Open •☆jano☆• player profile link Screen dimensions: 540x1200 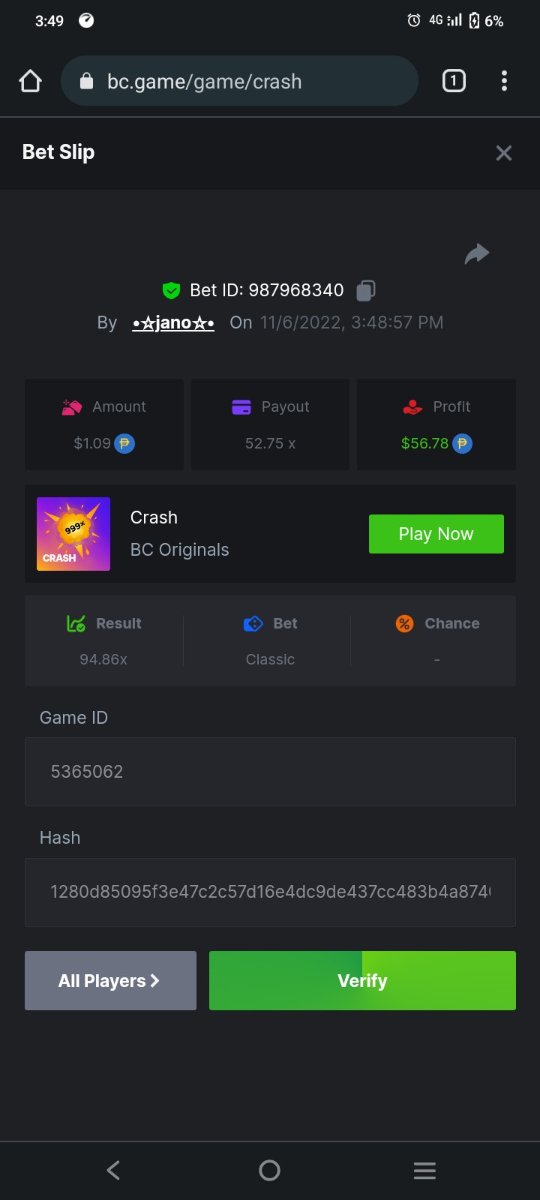[x=173, y=323]
